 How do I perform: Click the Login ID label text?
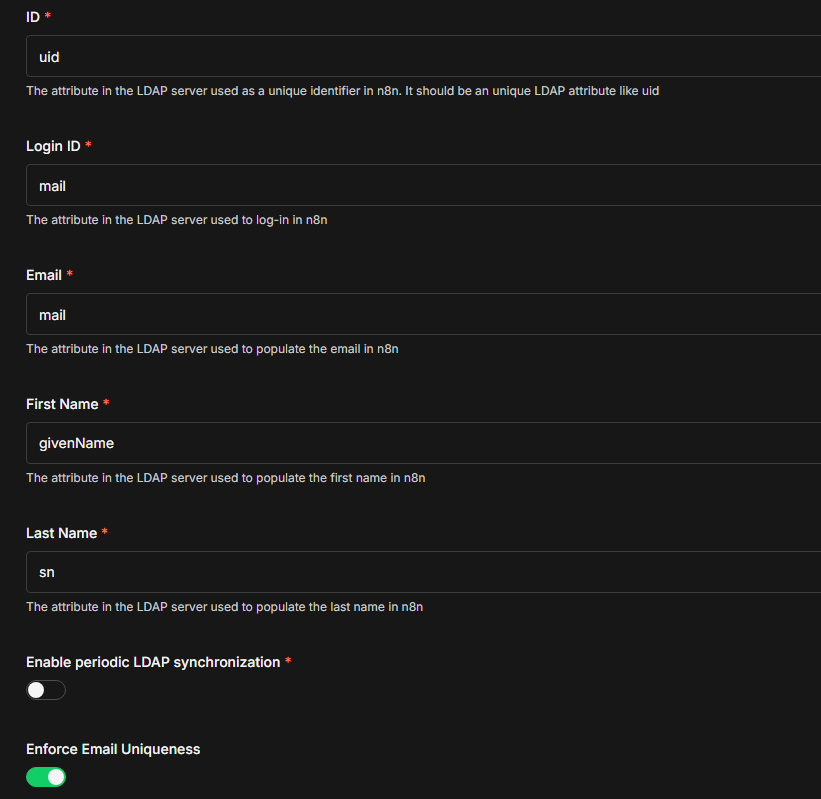(x=53, y=146)
